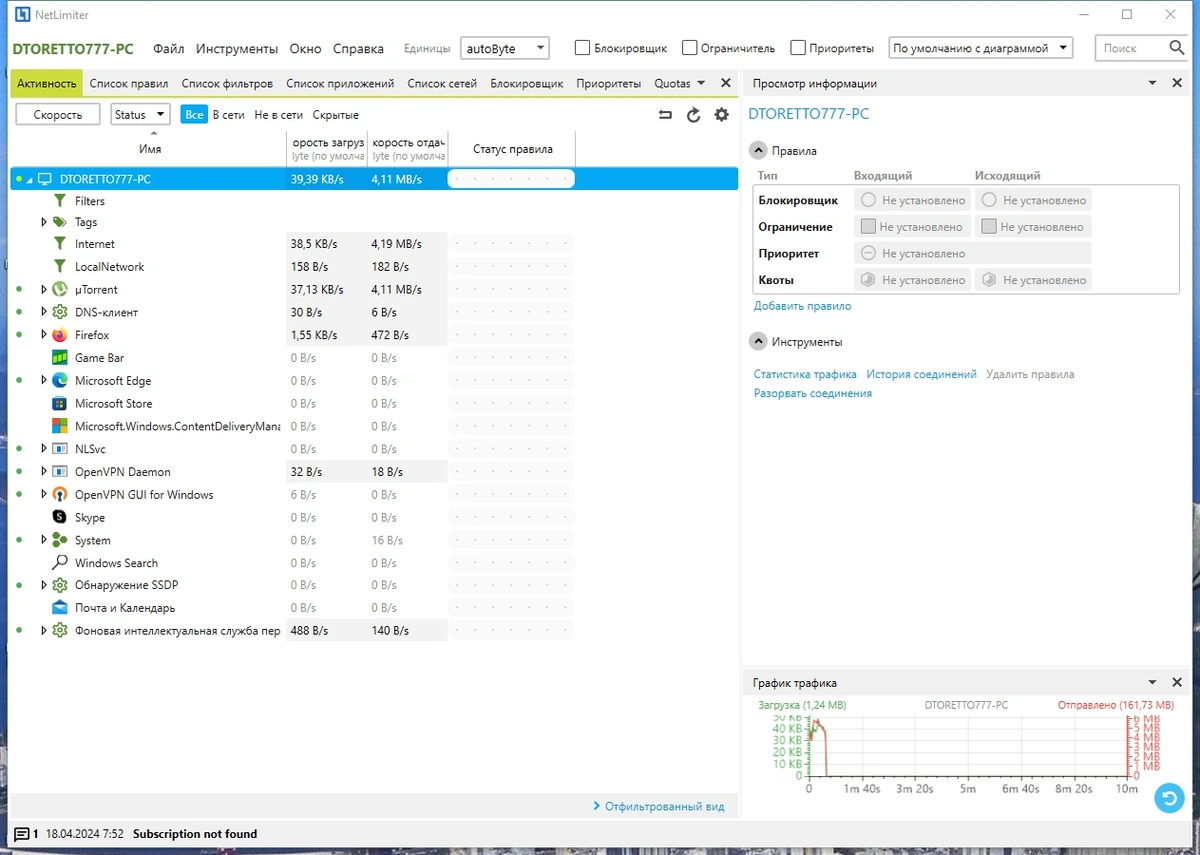Click the Firefox icon in the list

tap(59, 335)
